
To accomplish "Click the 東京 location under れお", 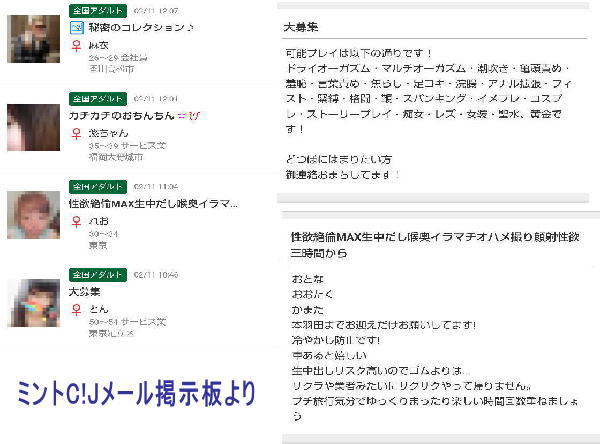I will 97,245.
